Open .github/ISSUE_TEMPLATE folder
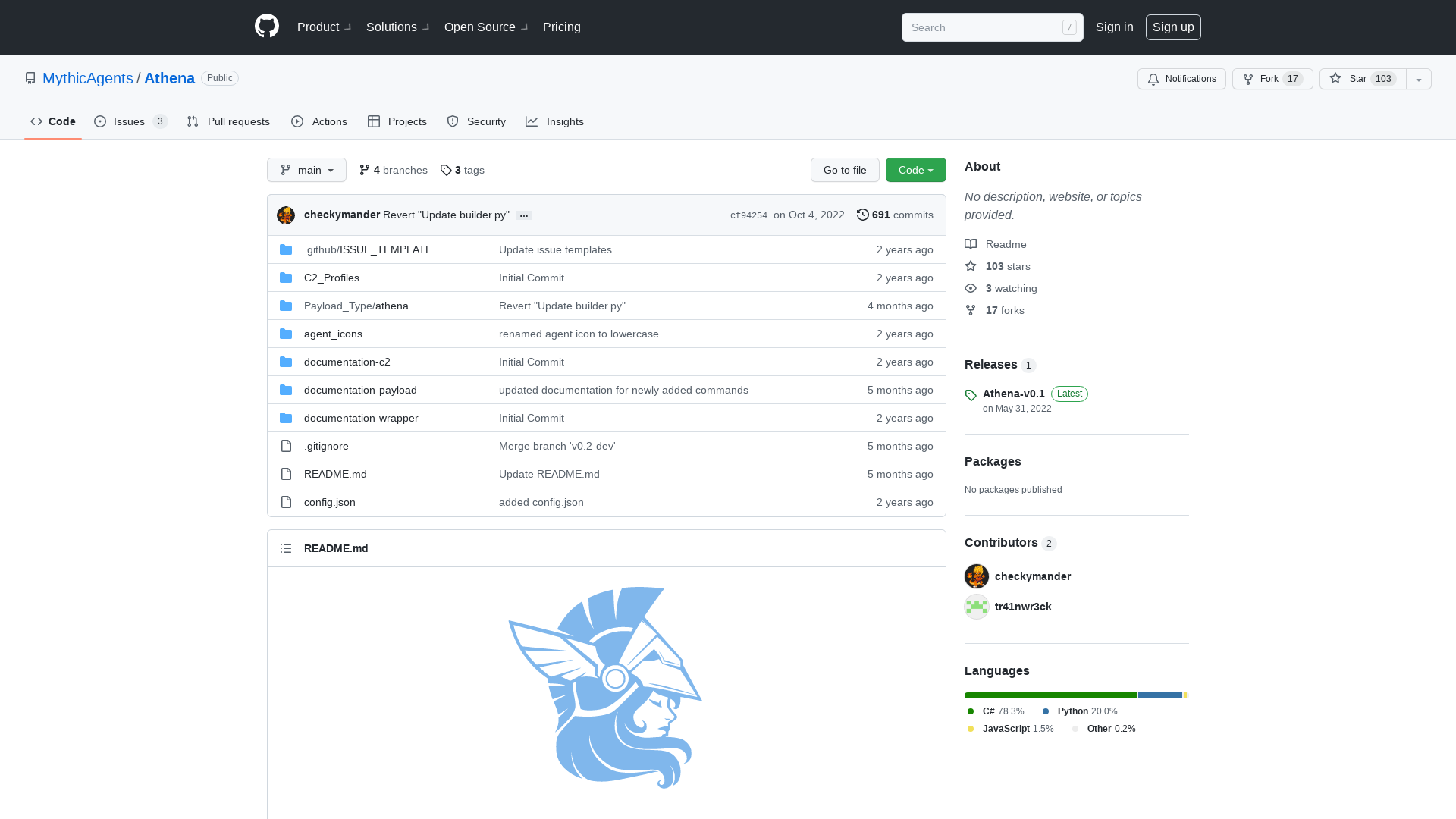Screen dimensions: 1456x819 coord(368,249)
